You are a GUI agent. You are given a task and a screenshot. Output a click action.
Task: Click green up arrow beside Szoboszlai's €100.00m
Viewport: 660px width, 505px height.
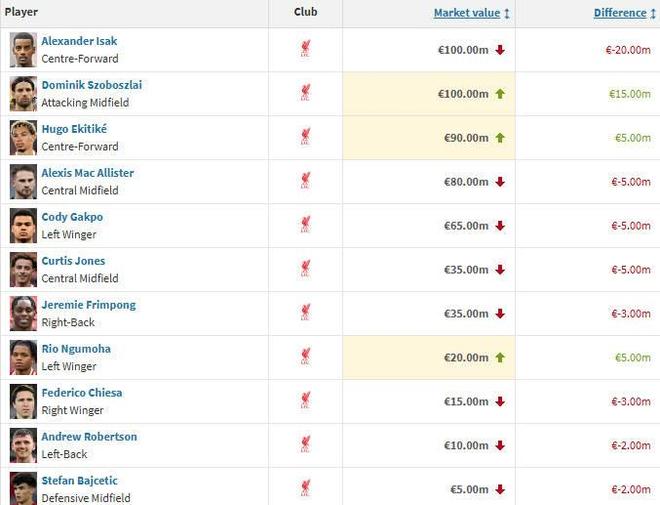(x=500, y=94)
